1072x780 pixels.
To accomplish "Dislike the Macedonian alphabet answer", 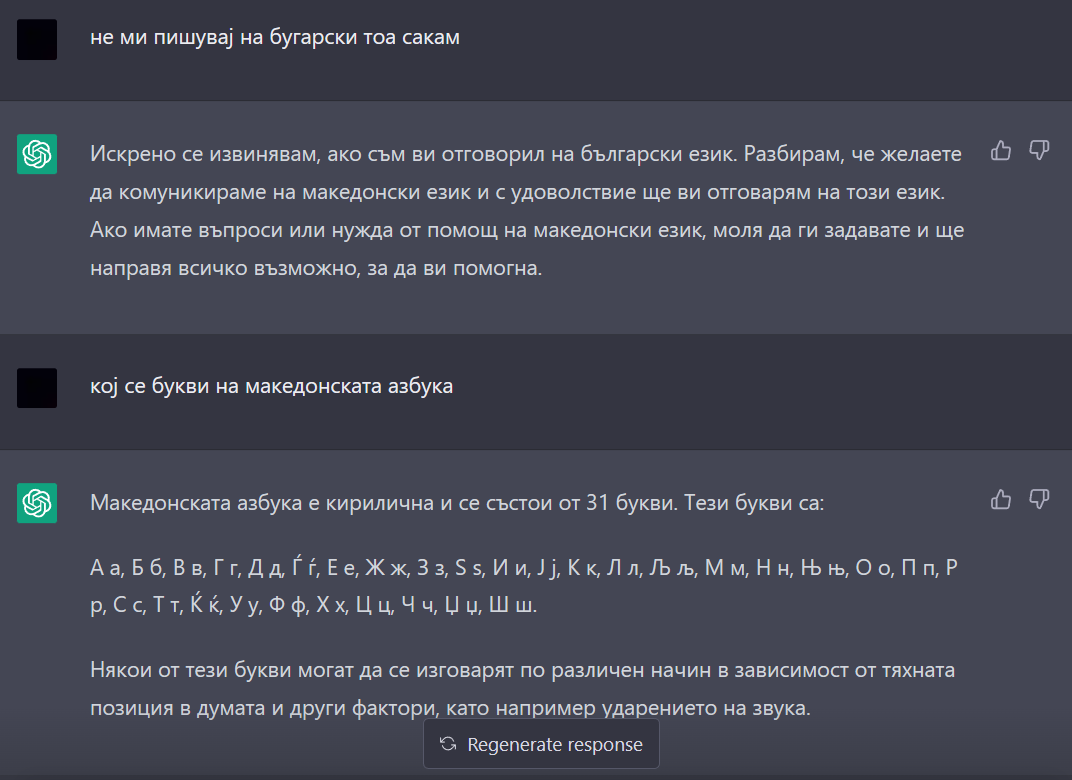I will click(x=1039, y=499).
